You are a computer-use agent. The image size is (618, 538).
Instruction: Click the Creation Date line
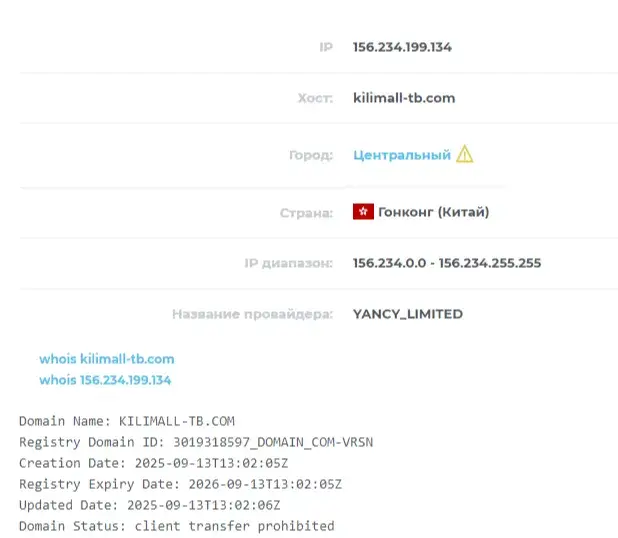[154, 463]
